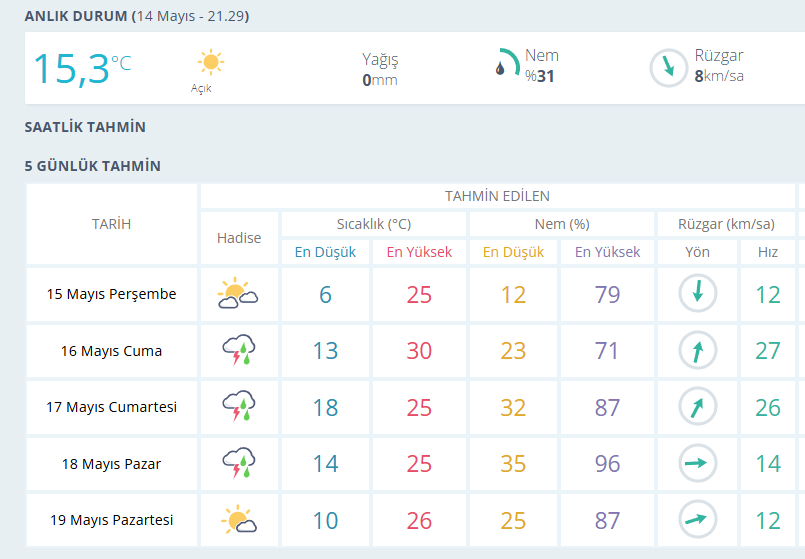Click wind speed 14 for 18 Mayıs Pazar

point(768,464)
